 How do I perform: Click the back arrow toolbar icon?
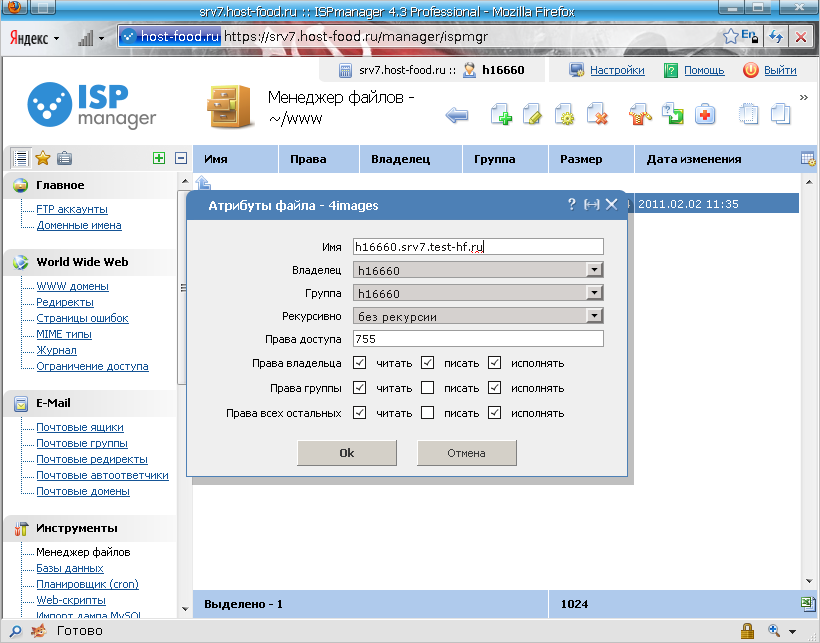coord(457,114)
